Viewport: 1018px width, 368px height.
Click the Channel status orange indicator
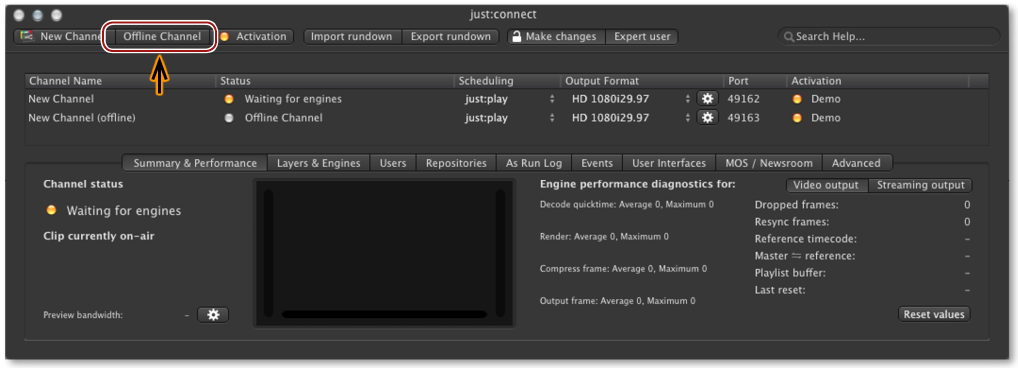pos(51,210)
